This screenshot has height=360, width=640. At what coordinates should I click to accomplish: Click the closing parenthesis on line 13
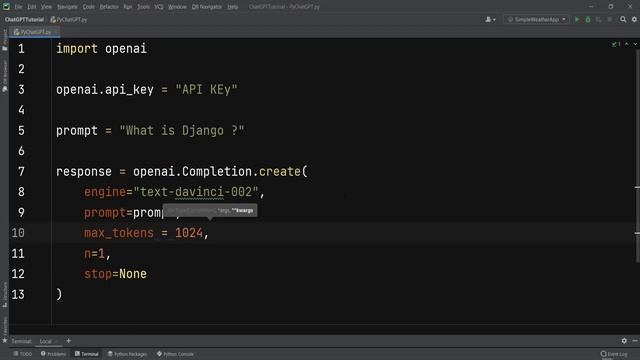[59, 294]
